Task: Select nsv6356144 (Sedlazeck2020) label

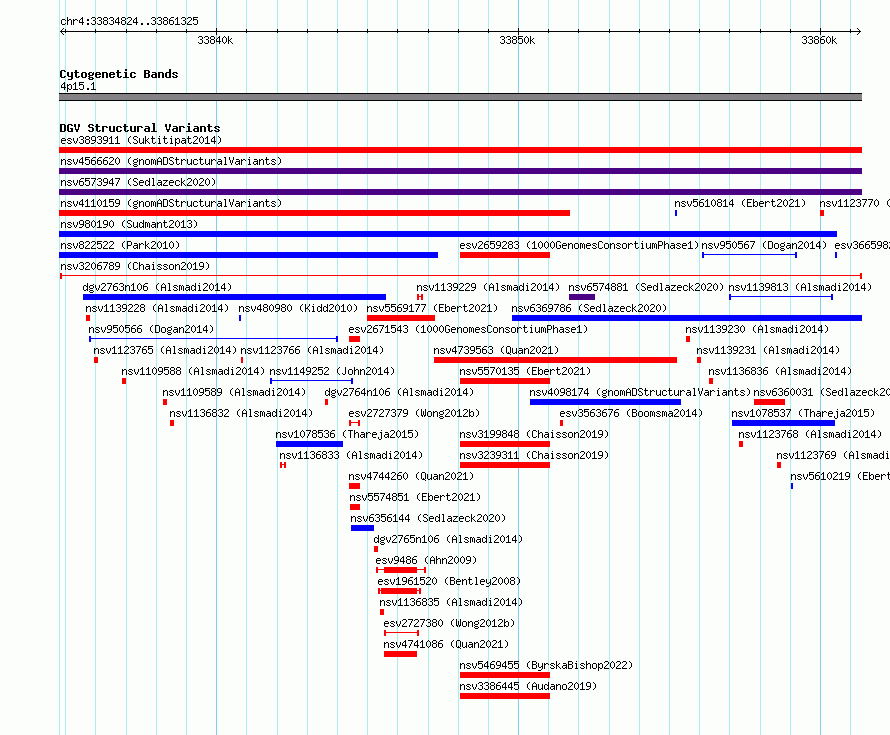Action: pos(428,518)
